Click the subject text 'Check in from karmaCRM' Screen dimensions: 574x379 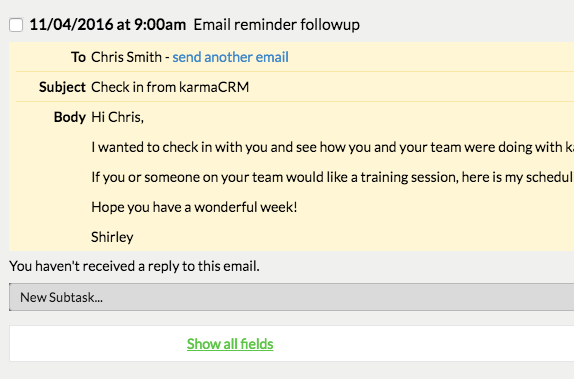click(x=170, y=87)
